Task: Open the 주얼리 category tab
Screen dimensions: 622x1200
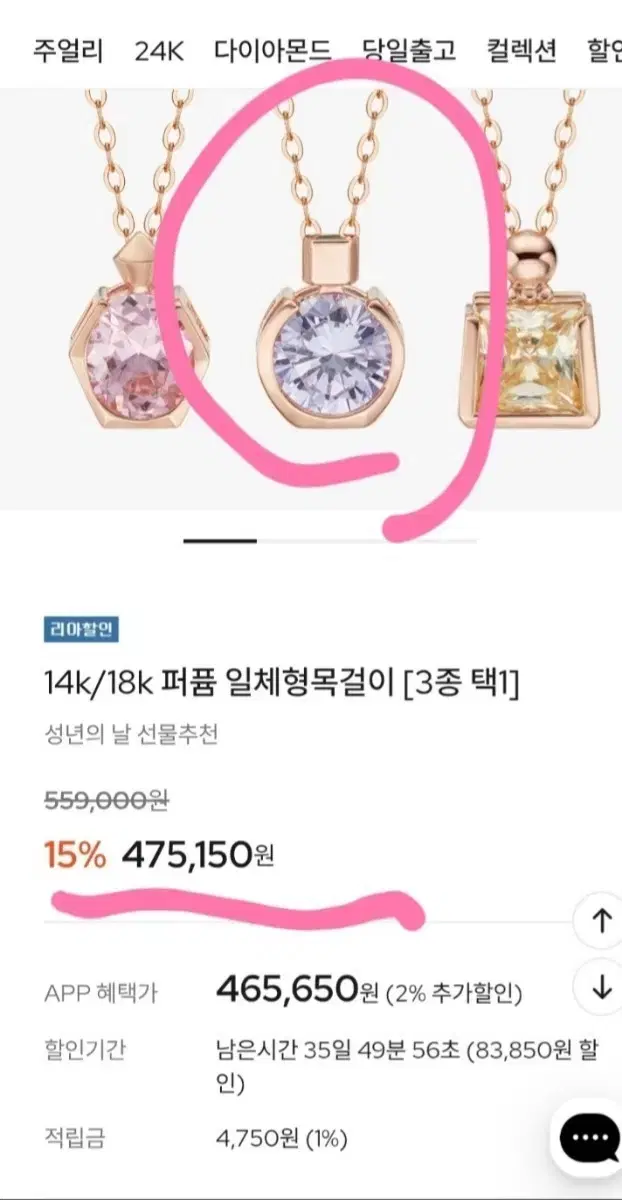Action: pos(68,50)
